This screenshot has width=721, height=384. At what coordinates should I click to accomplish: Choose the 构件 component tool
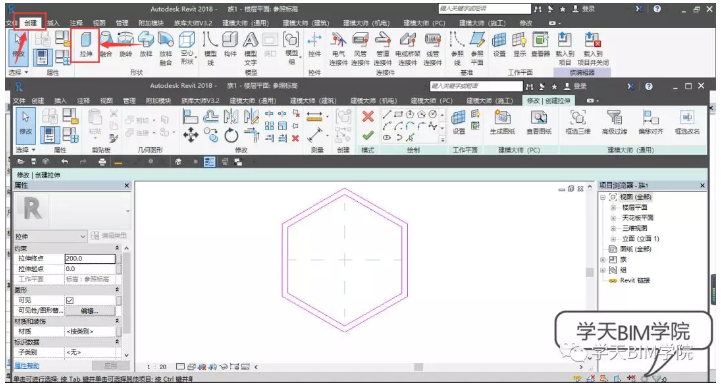coord(230,45)
